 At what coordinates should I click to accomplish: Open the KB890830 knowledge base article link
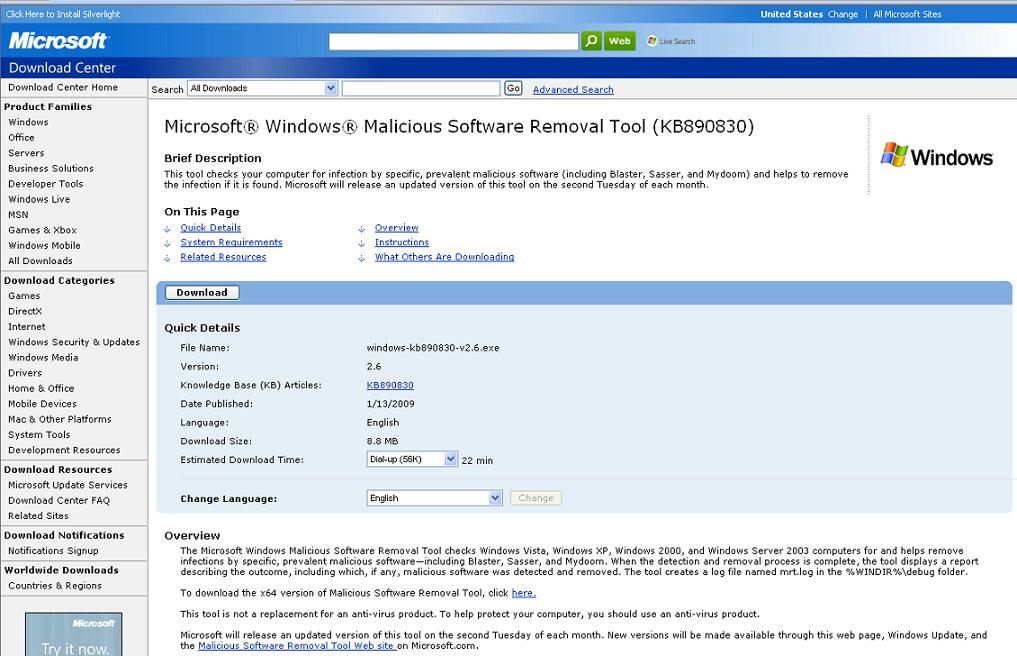click(x=390, y=385)
